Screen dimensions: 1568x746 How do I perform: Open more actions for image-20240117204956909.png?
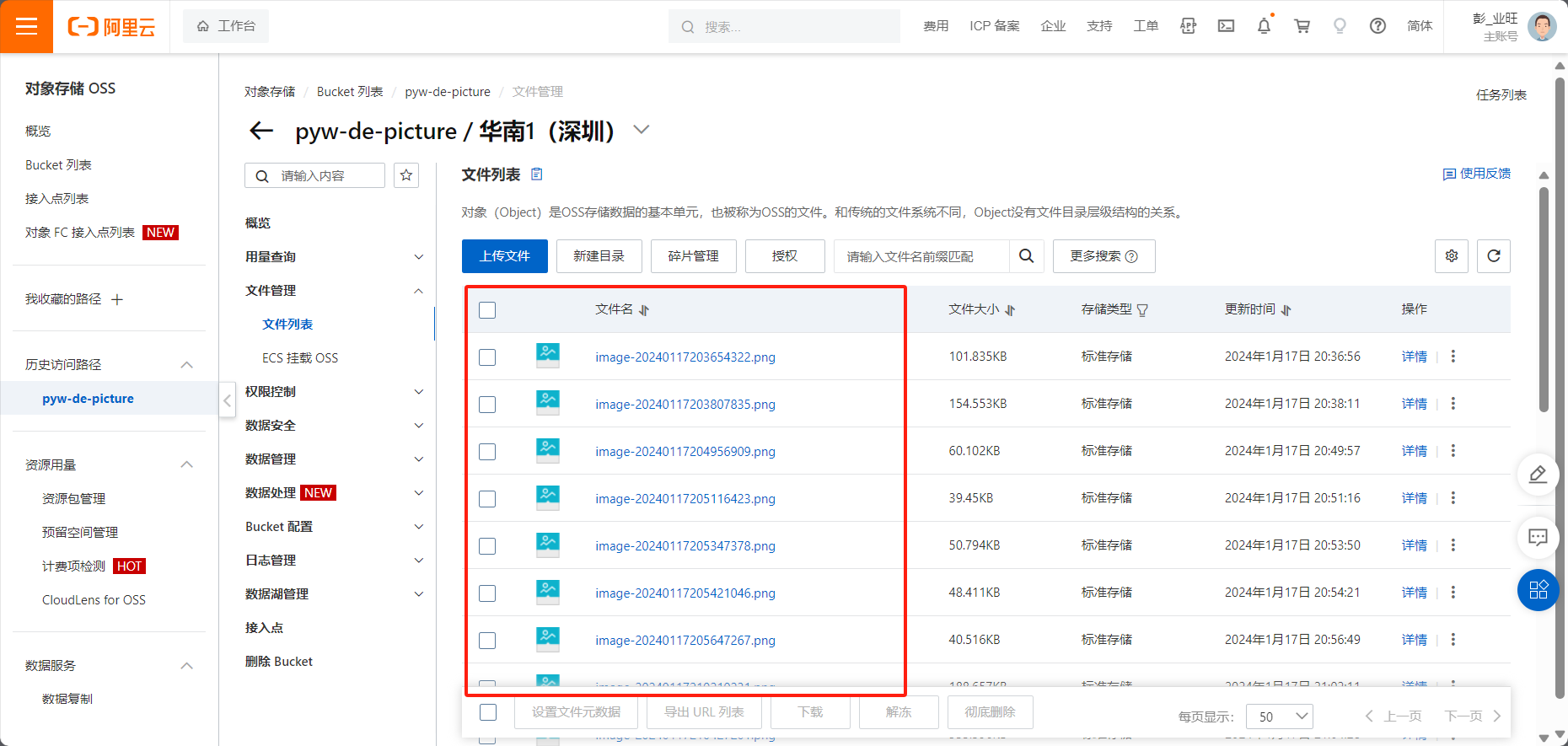(x=1453, y=451)
